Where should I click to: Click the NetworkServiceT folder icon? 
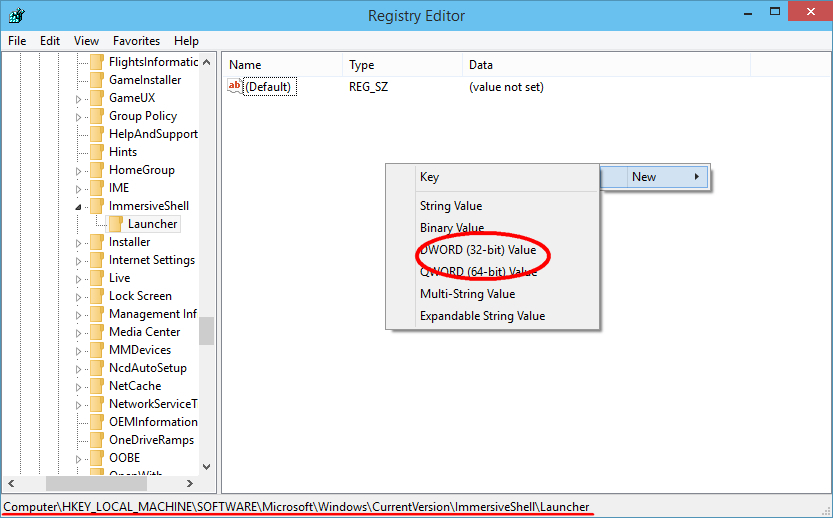tap(97, 404)
